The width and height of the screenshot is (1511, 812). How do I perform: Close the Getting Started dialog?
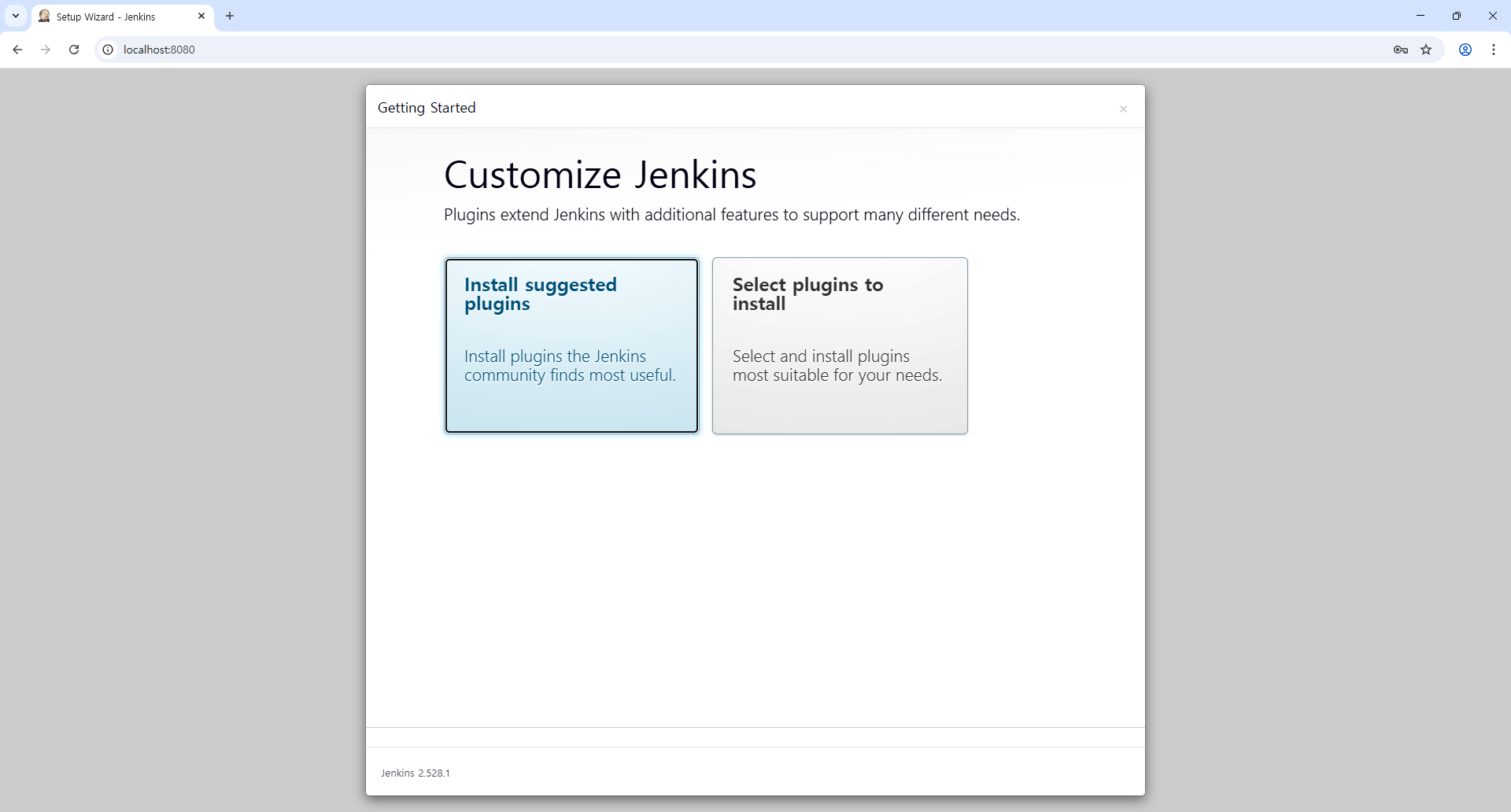(1123, 109)
